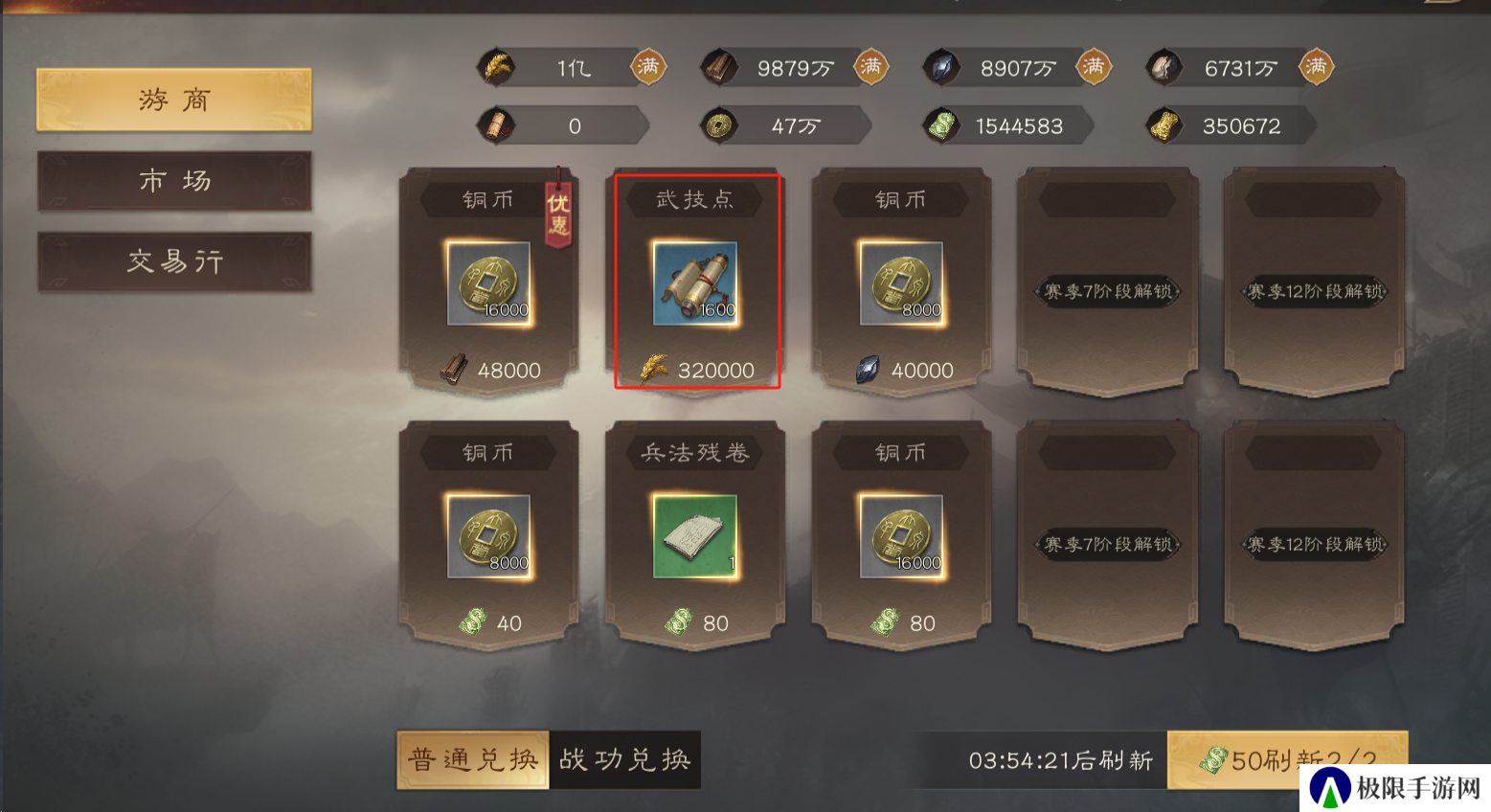The height and width of the screenshot is (812, 1491).
Task: Click the stone resource icon showing 6731万
Action: click(x=1164, y=67)
